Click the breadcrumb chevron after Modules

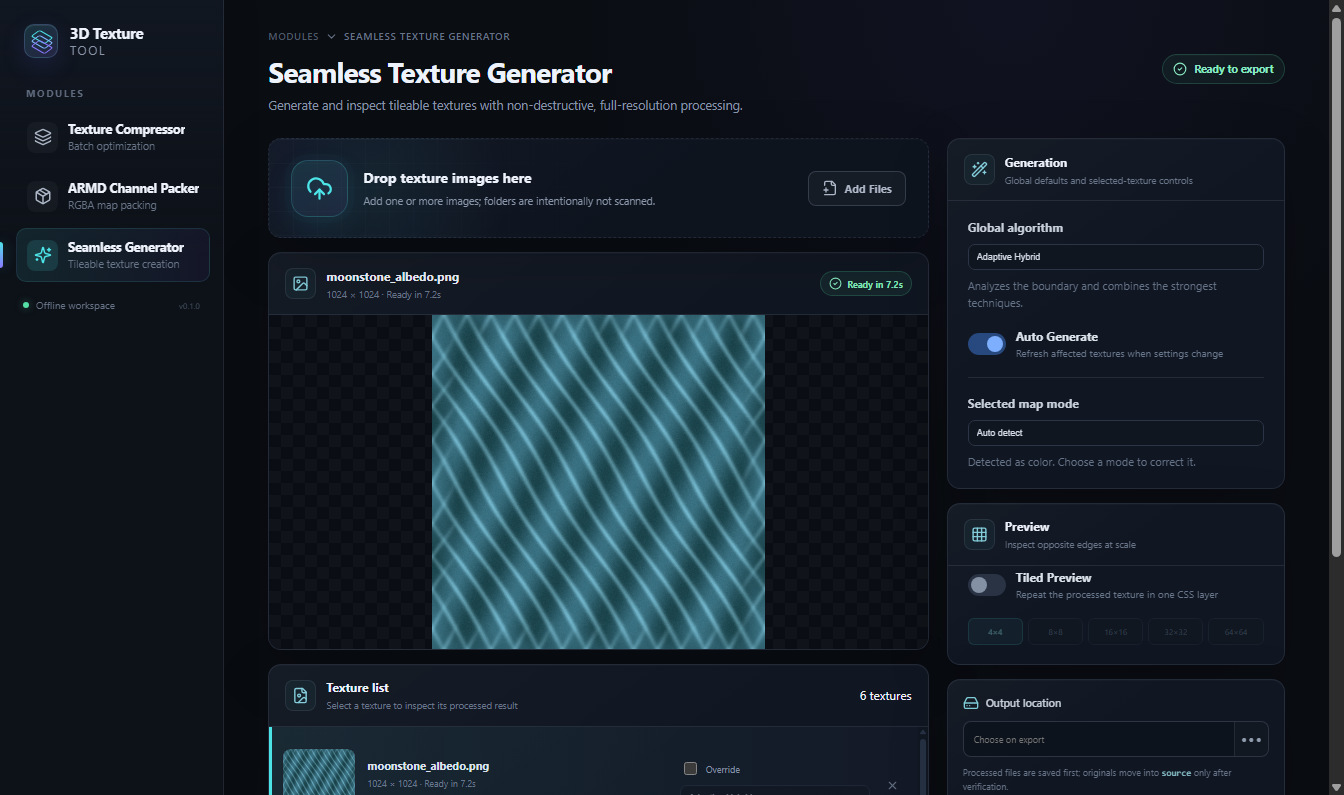pyautogui.click(x=331, y=37)
